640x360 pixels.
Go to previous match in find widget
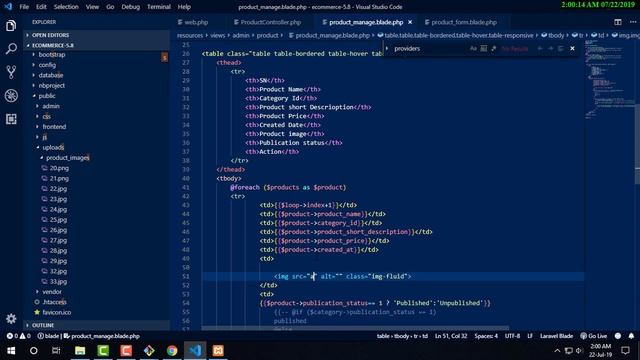(x=540, y=48)
